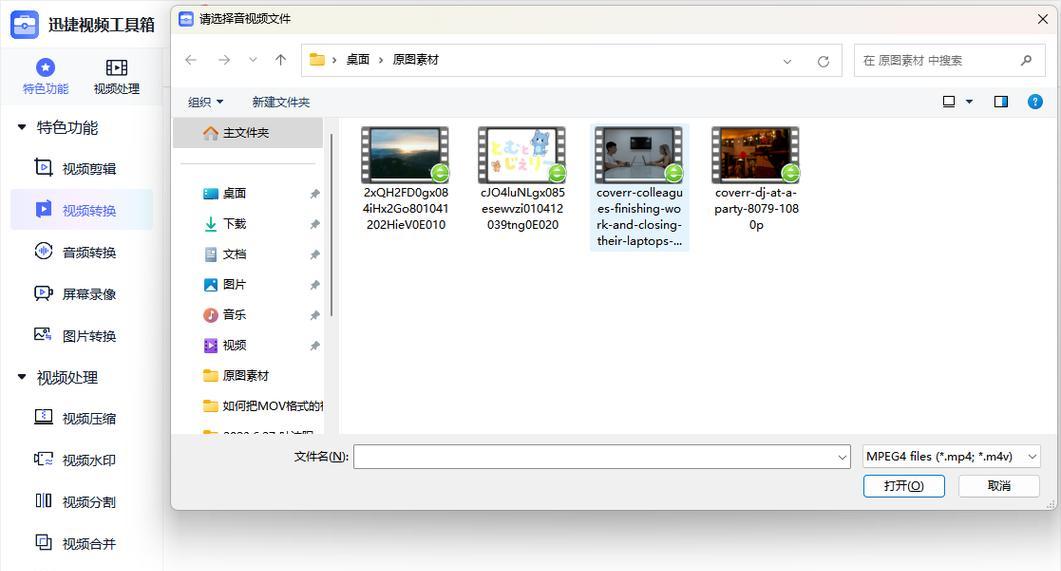Screen dimensions: 1061x571
Task: Click 打开(O) button
Action: pyautogui.click(x=903, y=486)
